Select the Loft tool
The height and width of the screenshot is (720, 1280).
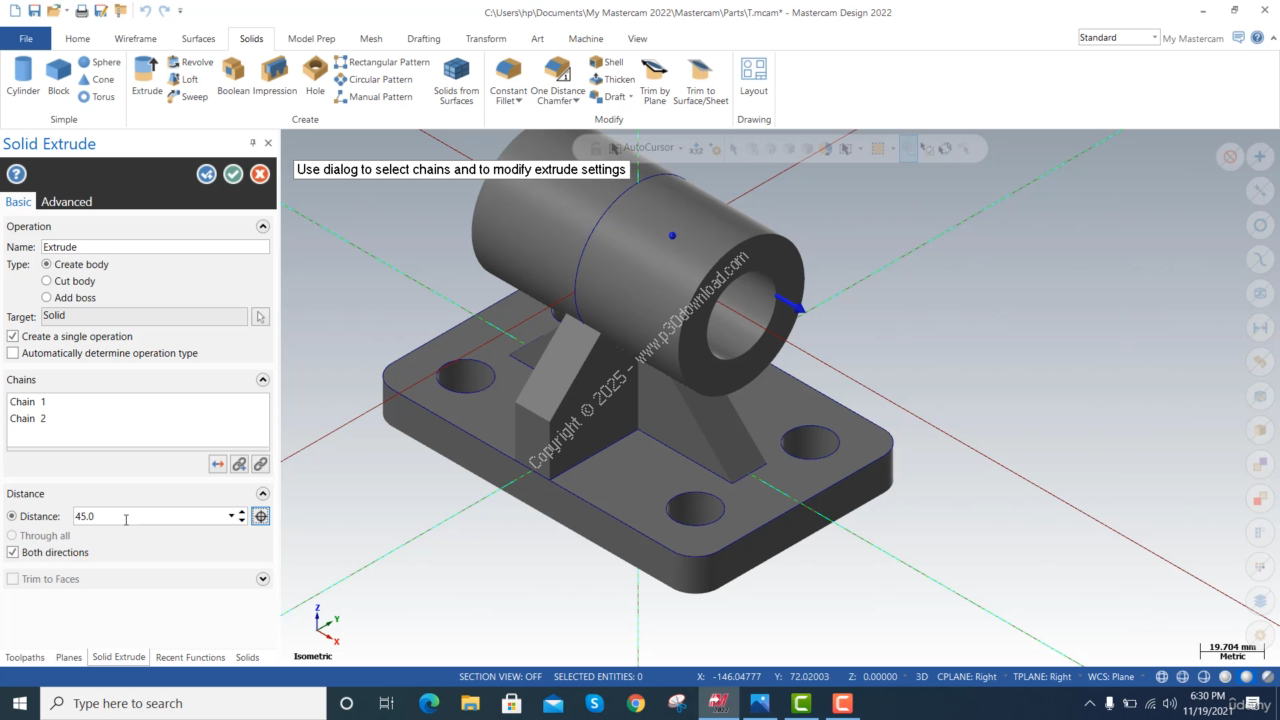coord(183,80)
